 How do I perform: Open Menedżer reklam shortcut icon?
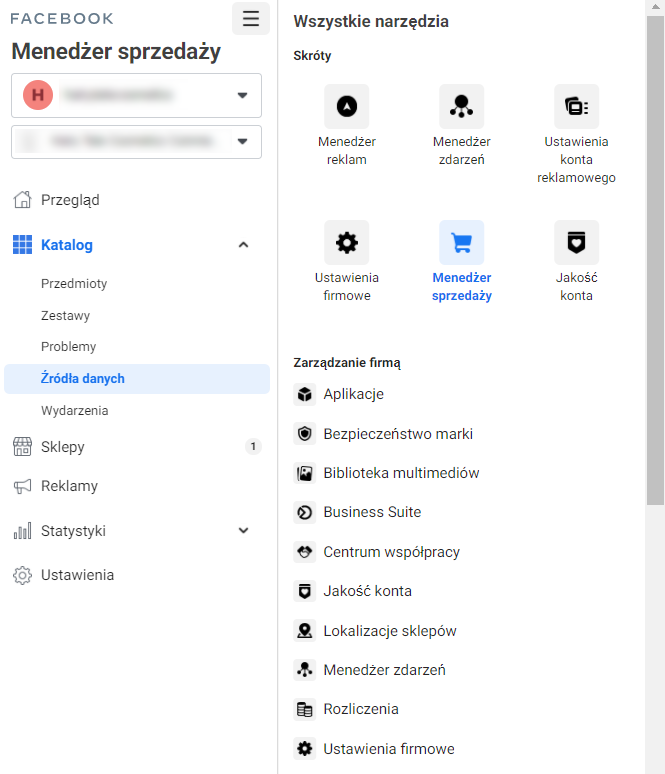(347, 107)
